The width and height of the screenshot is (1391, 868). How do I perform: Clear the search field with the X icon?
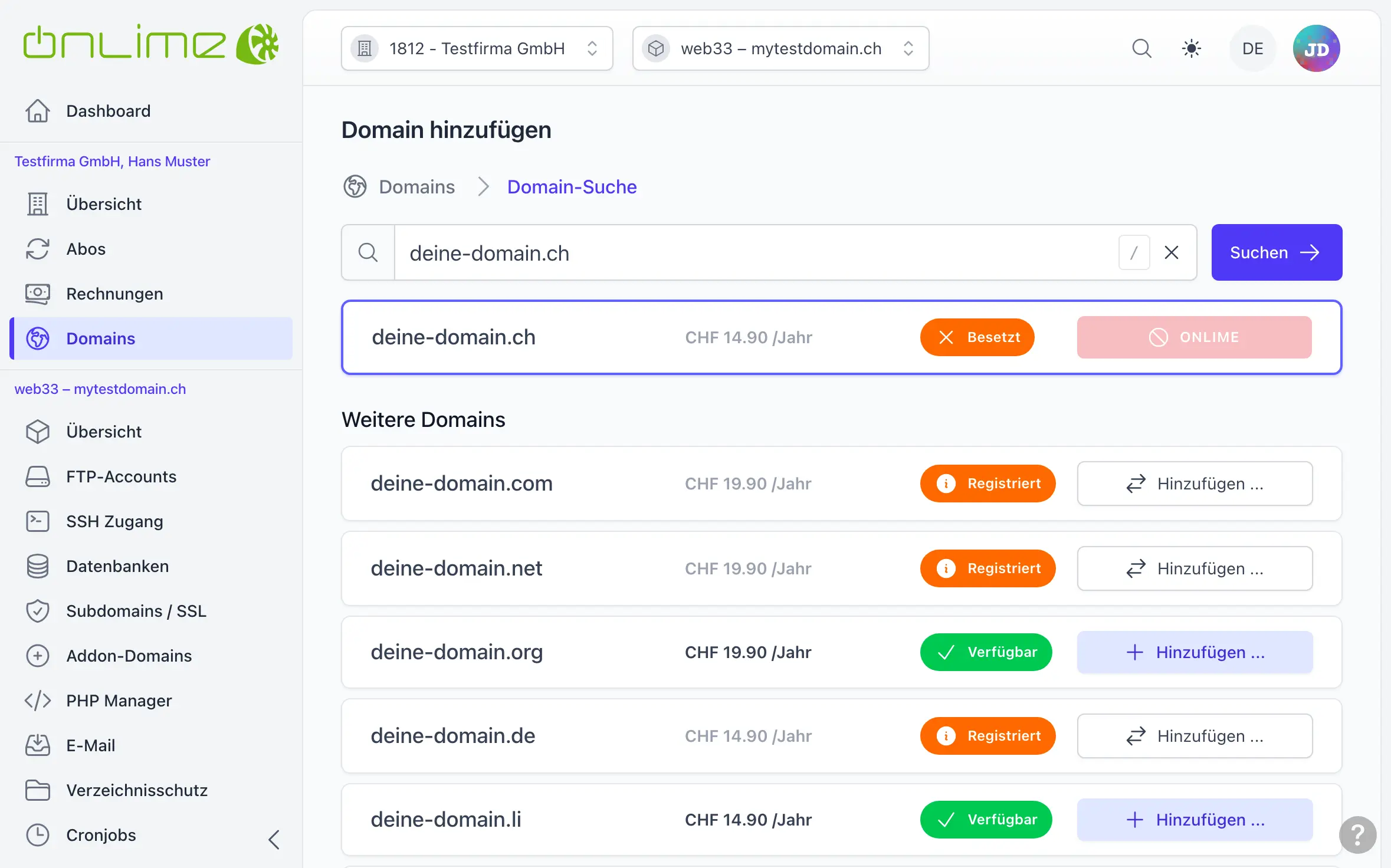point(1172,252)
